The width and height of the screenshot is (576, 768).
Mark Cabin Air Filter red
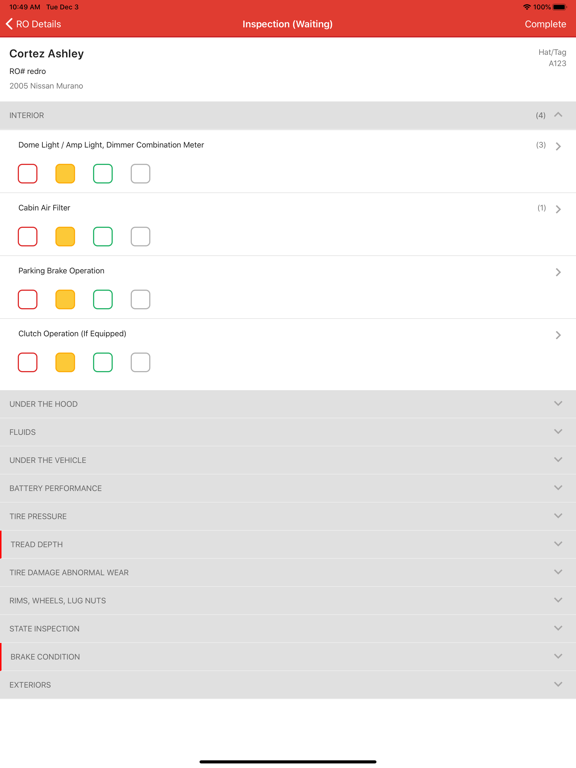point(27,237)
